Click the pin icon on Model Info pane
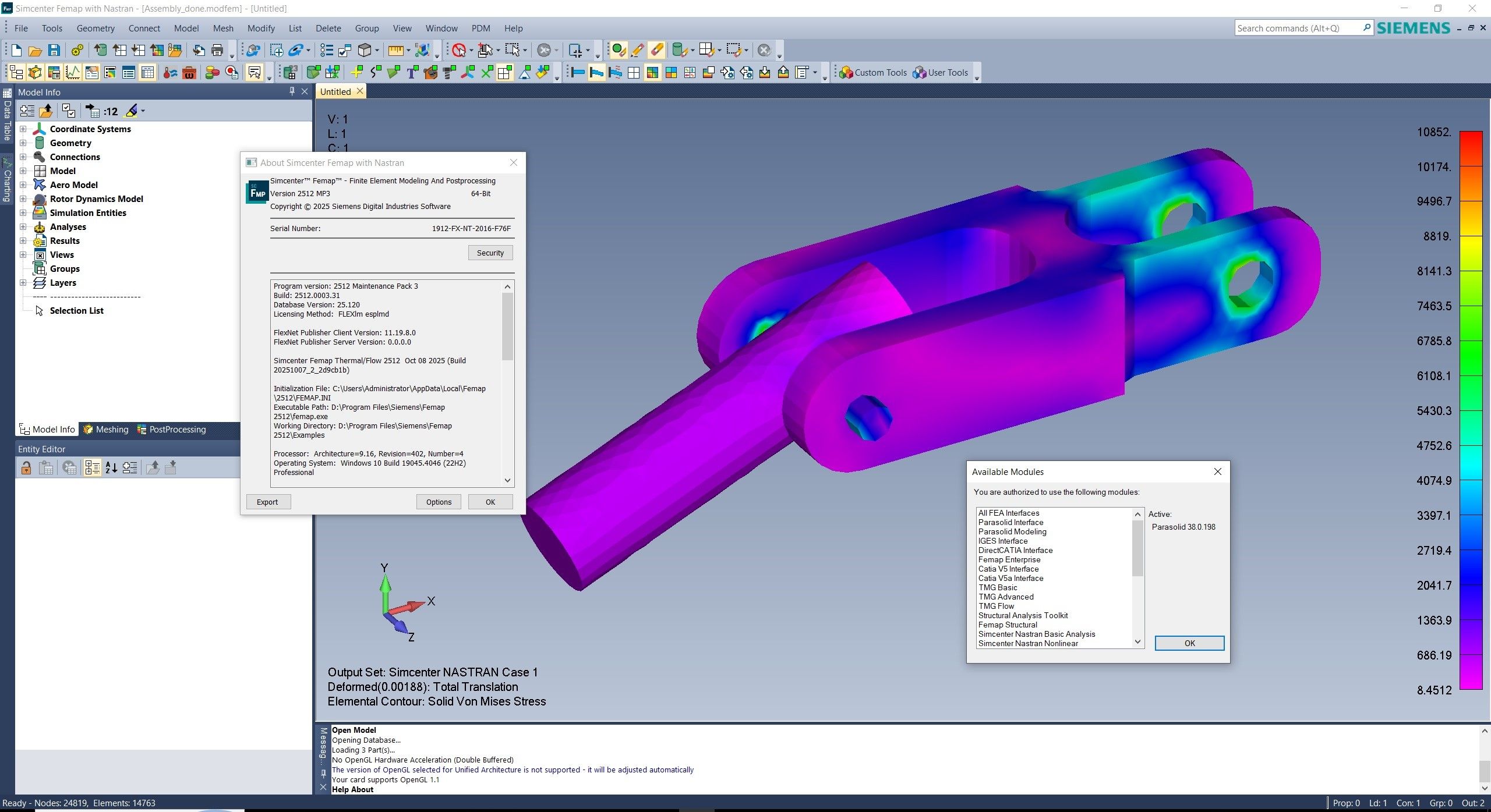 click(x=292, y=91)
